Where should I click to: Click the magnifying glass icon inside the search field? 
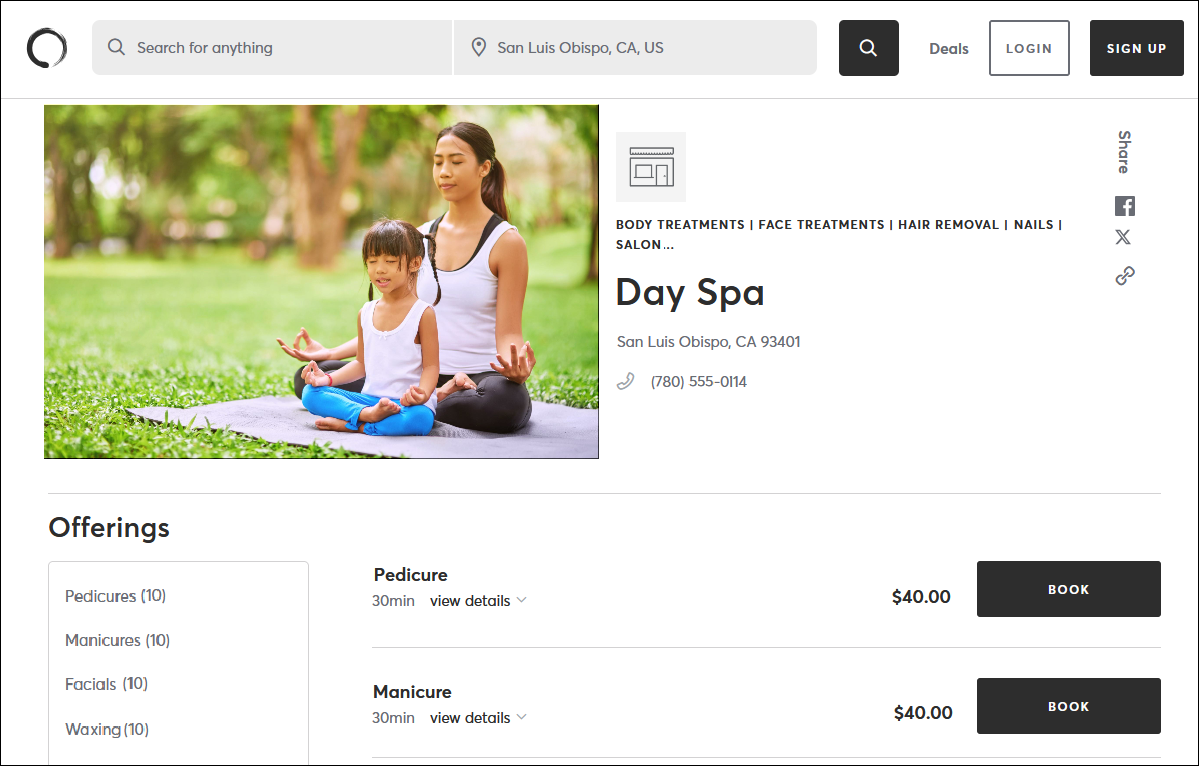click(x=116, y=47)
